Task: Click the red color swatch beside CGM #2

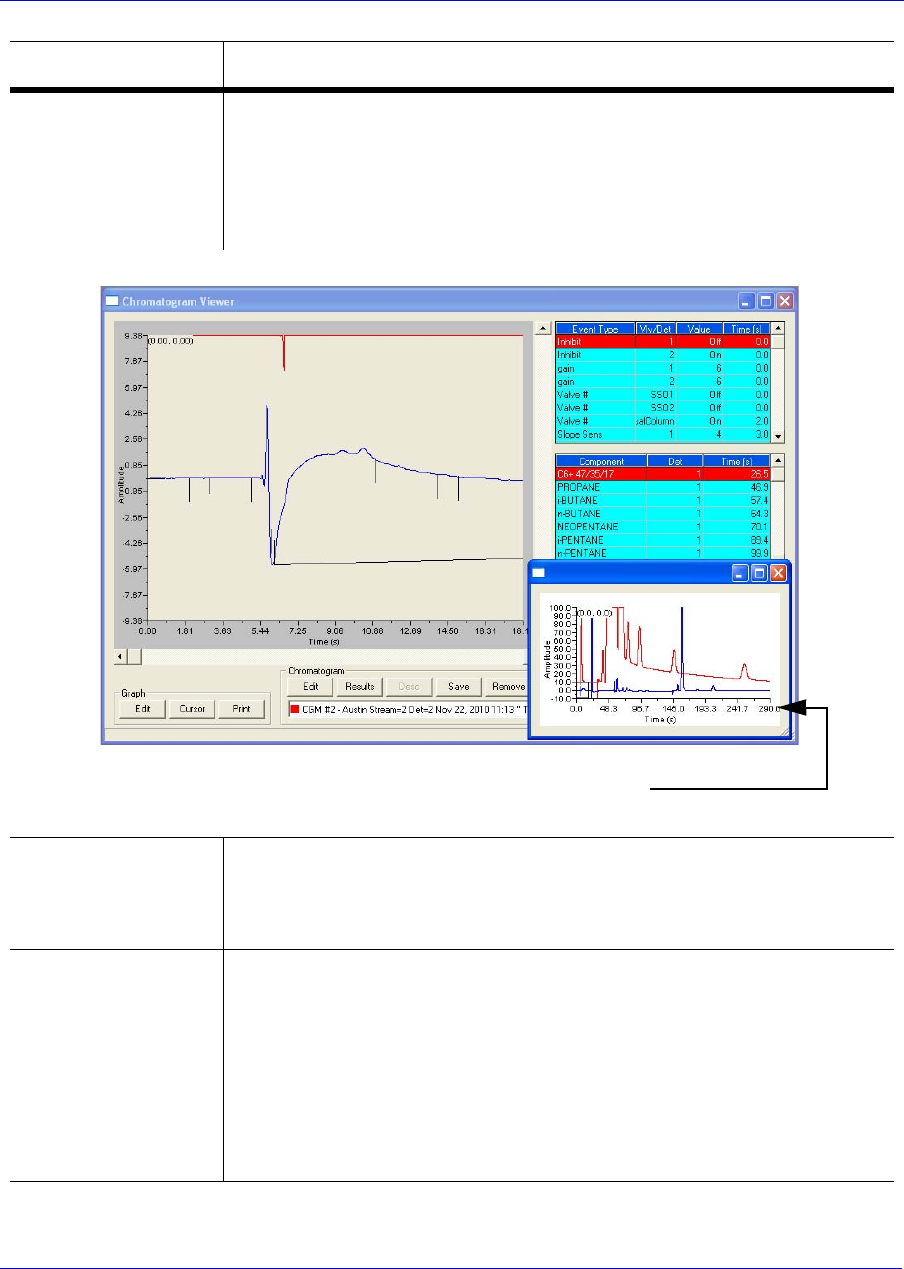Action: 294,710
